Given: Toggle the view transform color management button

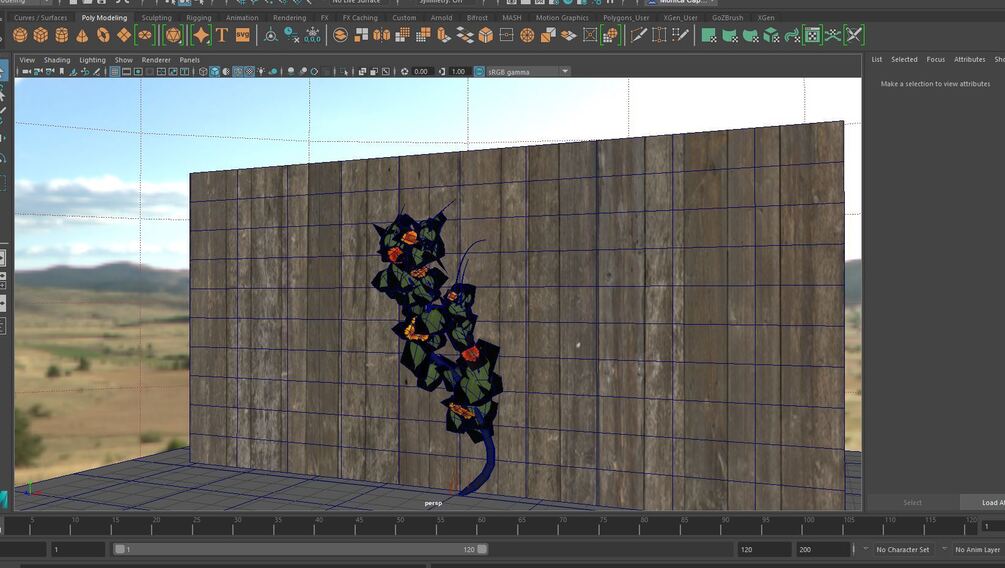Looking at the screenshot, I should coord(479,72).
